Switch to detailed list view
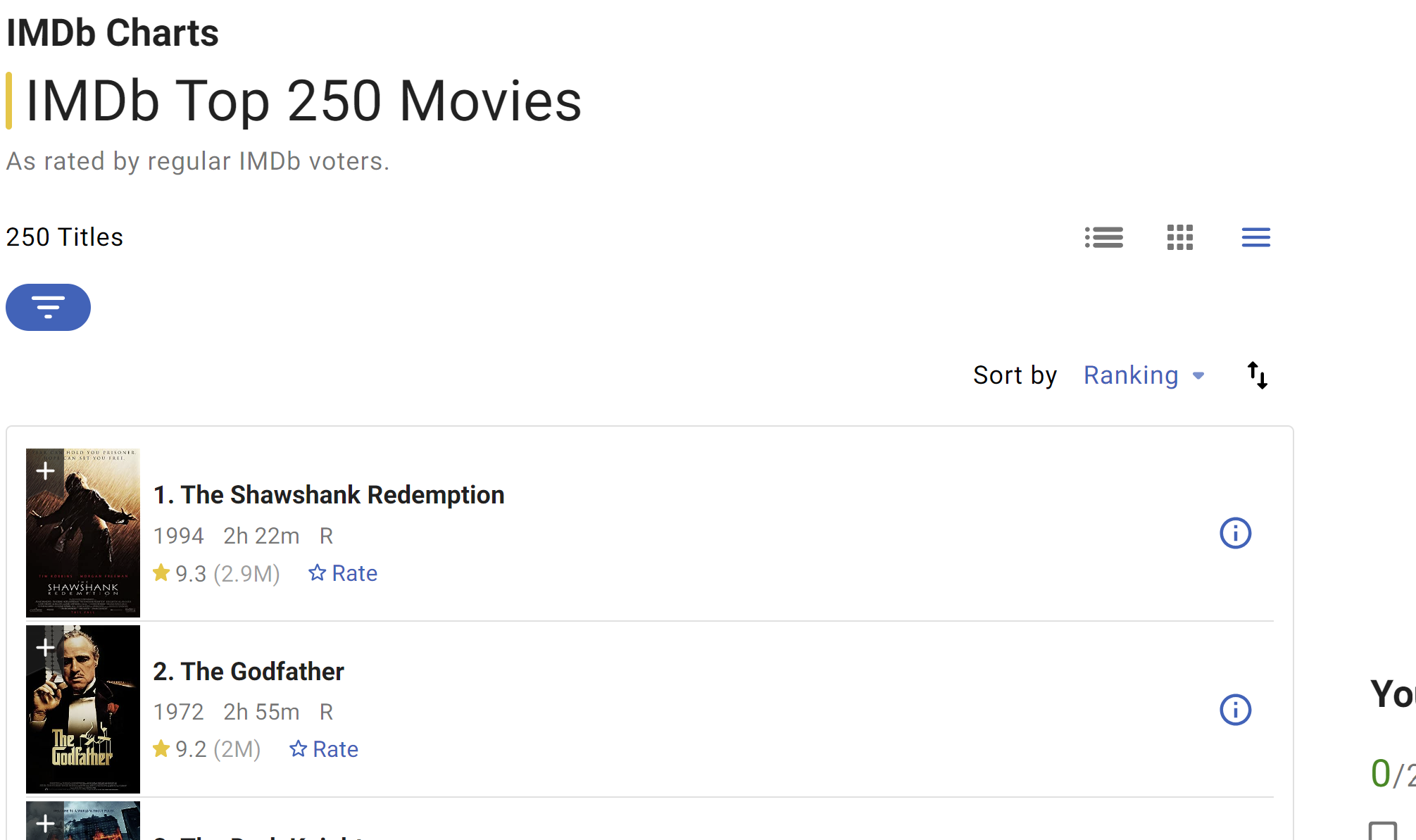This screenshot has width=1416, height=840. 1103,237
